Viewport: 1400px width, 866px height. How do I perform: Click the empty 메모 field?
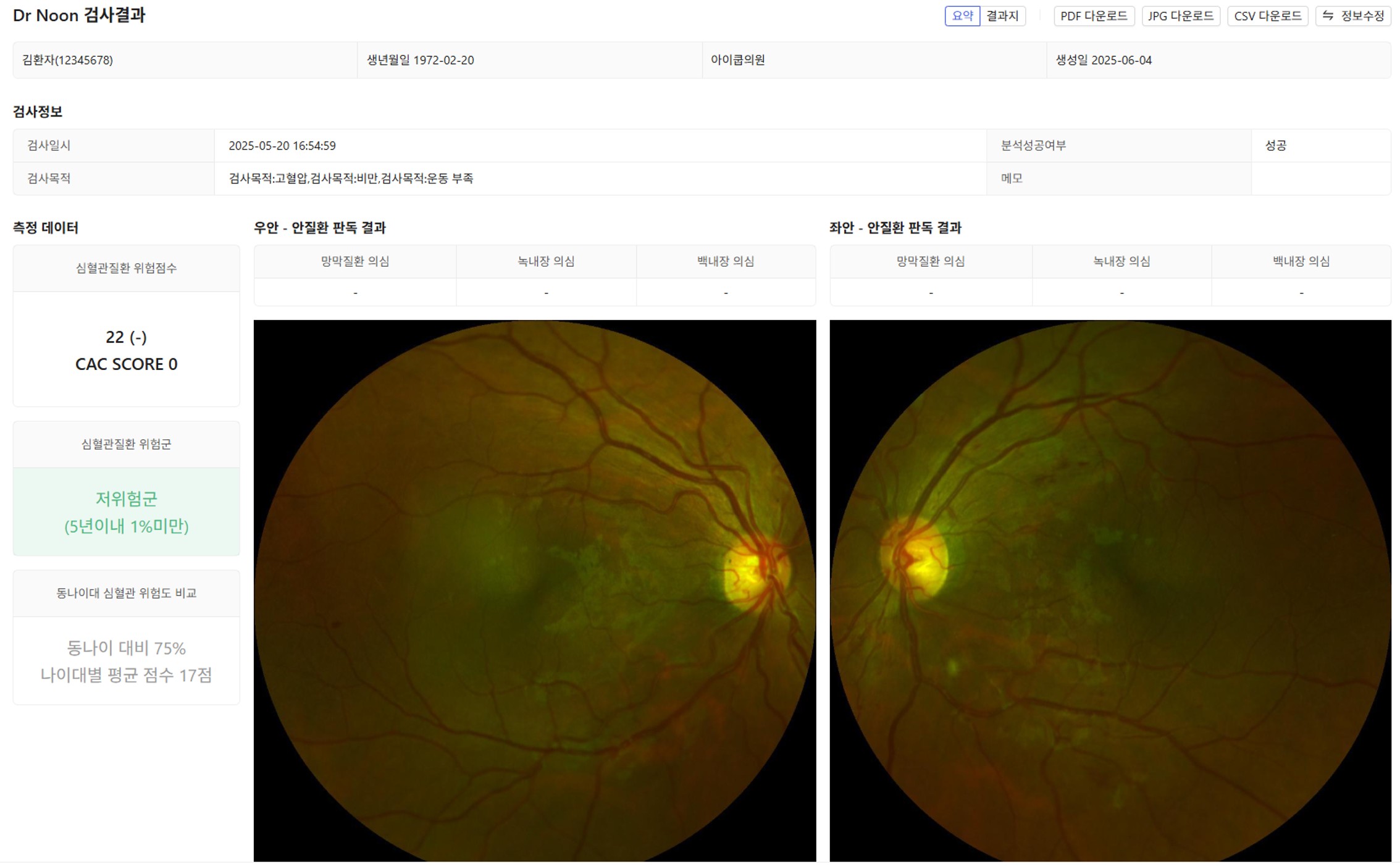(1320, 179)
